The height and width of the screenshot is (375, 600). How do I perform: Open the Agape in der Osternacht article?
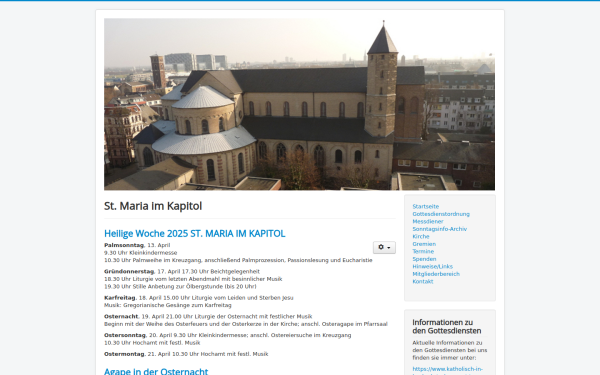156,371
